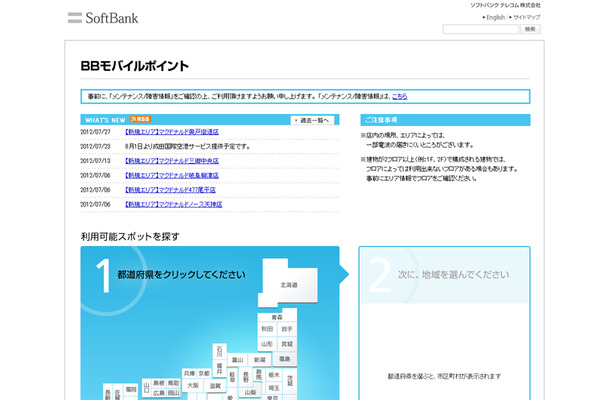This screenshot has height=400, width=610.
Task: Open the マクドナルドノース天神店 news link
Action: point(173,204)
